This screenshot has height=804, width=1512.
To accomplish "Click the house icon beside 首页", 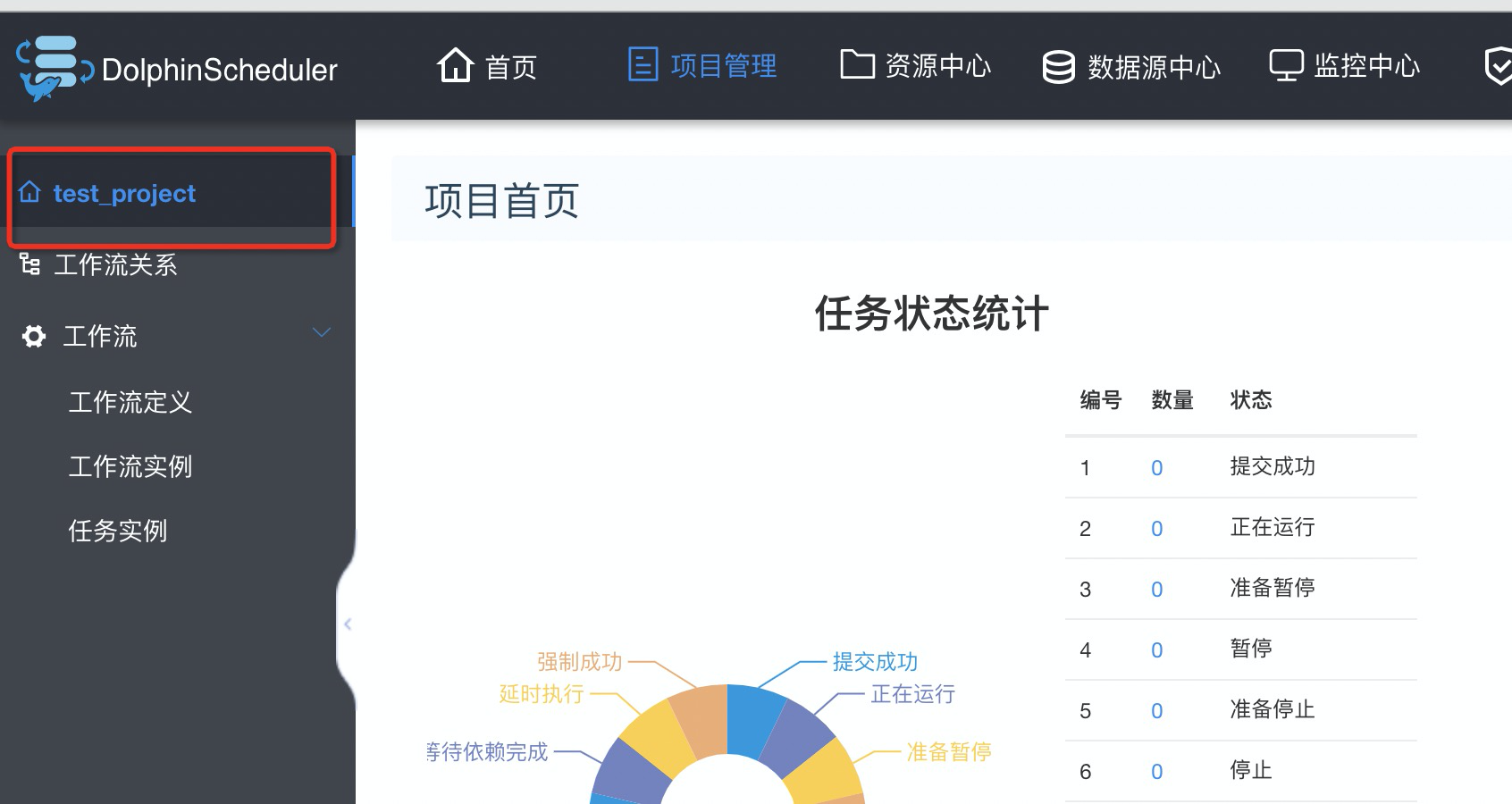I will 455,65.
